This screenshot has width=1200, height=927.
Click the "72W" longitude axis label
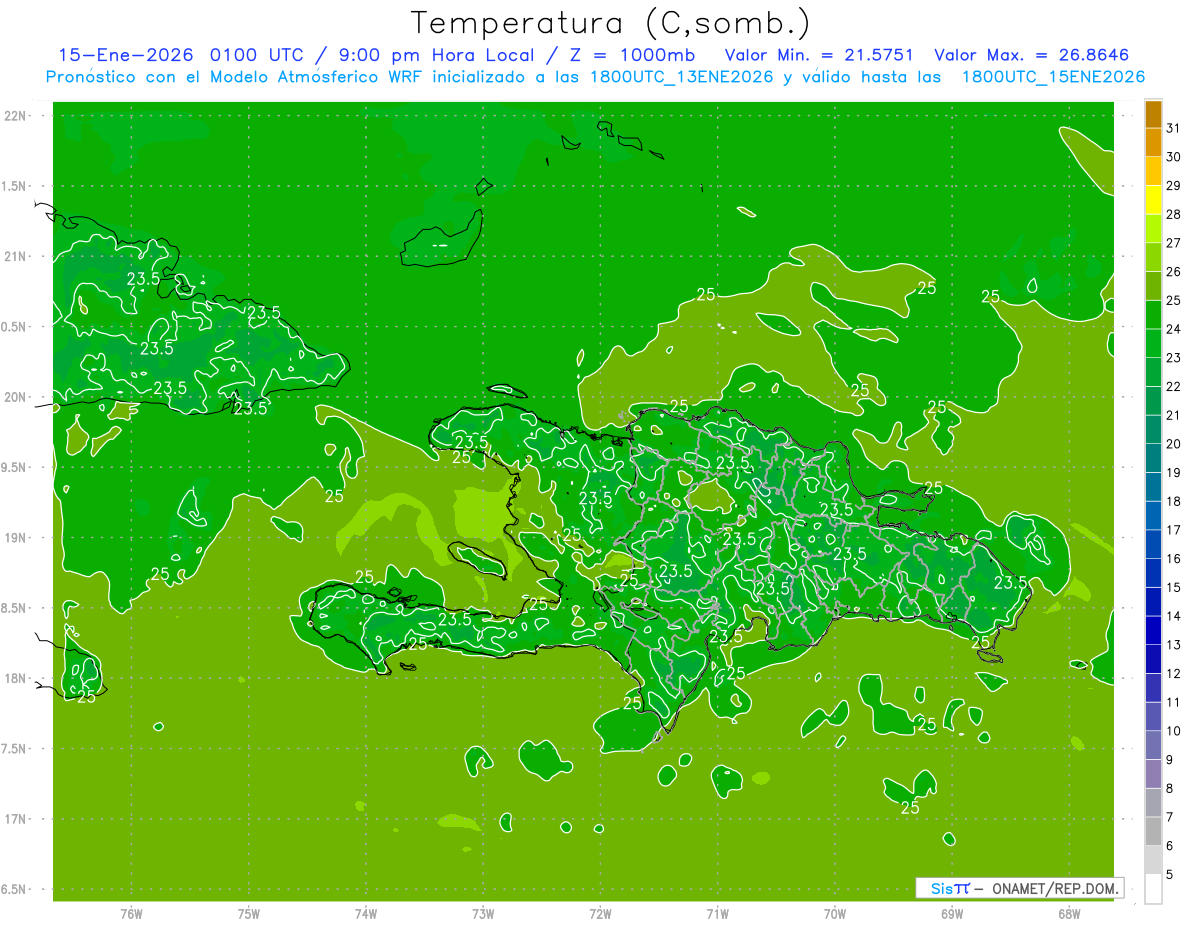coord(600,913)
